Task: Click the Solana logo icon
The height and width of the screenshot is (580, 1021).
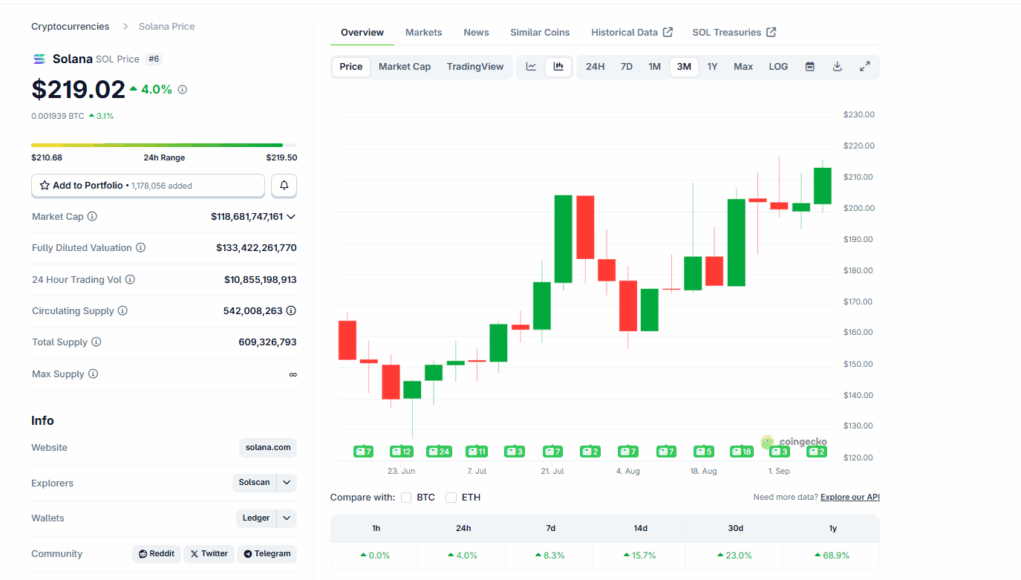Action: pyautogui.click(x=39, y=59)
